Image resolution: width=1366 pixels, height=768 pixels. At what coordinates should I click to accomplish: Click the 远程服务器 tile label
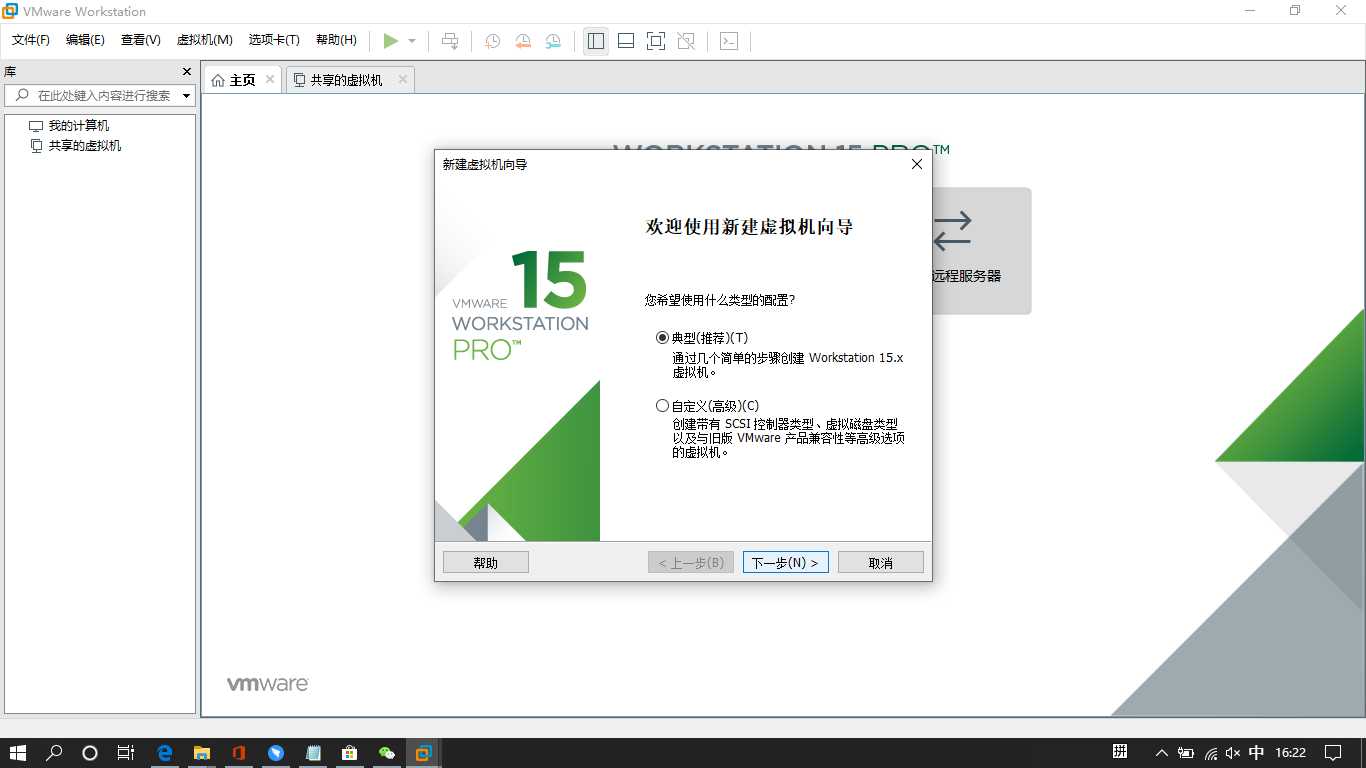[966, 276]
